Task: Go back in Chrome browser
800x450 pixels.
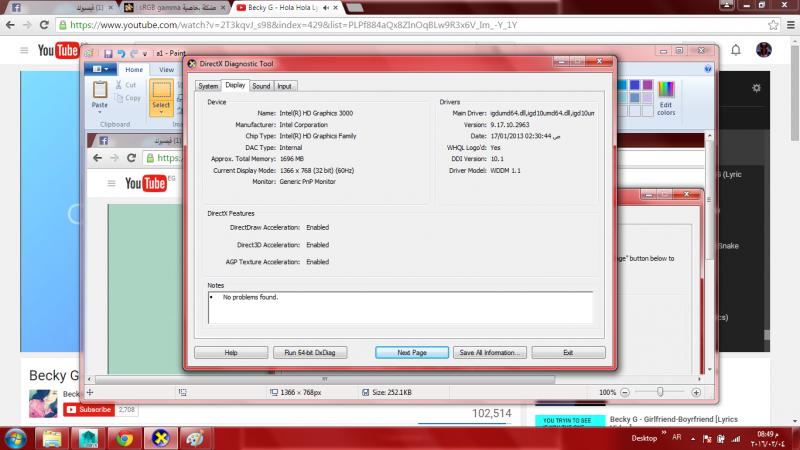Action: pos(10,25)
